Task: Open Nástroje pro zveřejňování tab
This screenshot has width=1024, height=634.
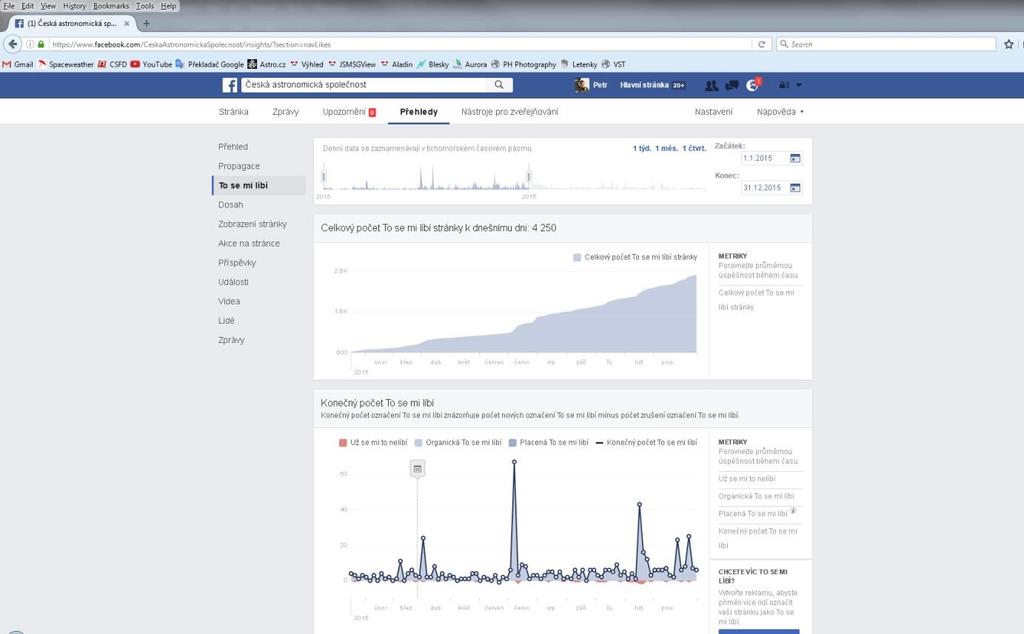Action: [509, 112]
